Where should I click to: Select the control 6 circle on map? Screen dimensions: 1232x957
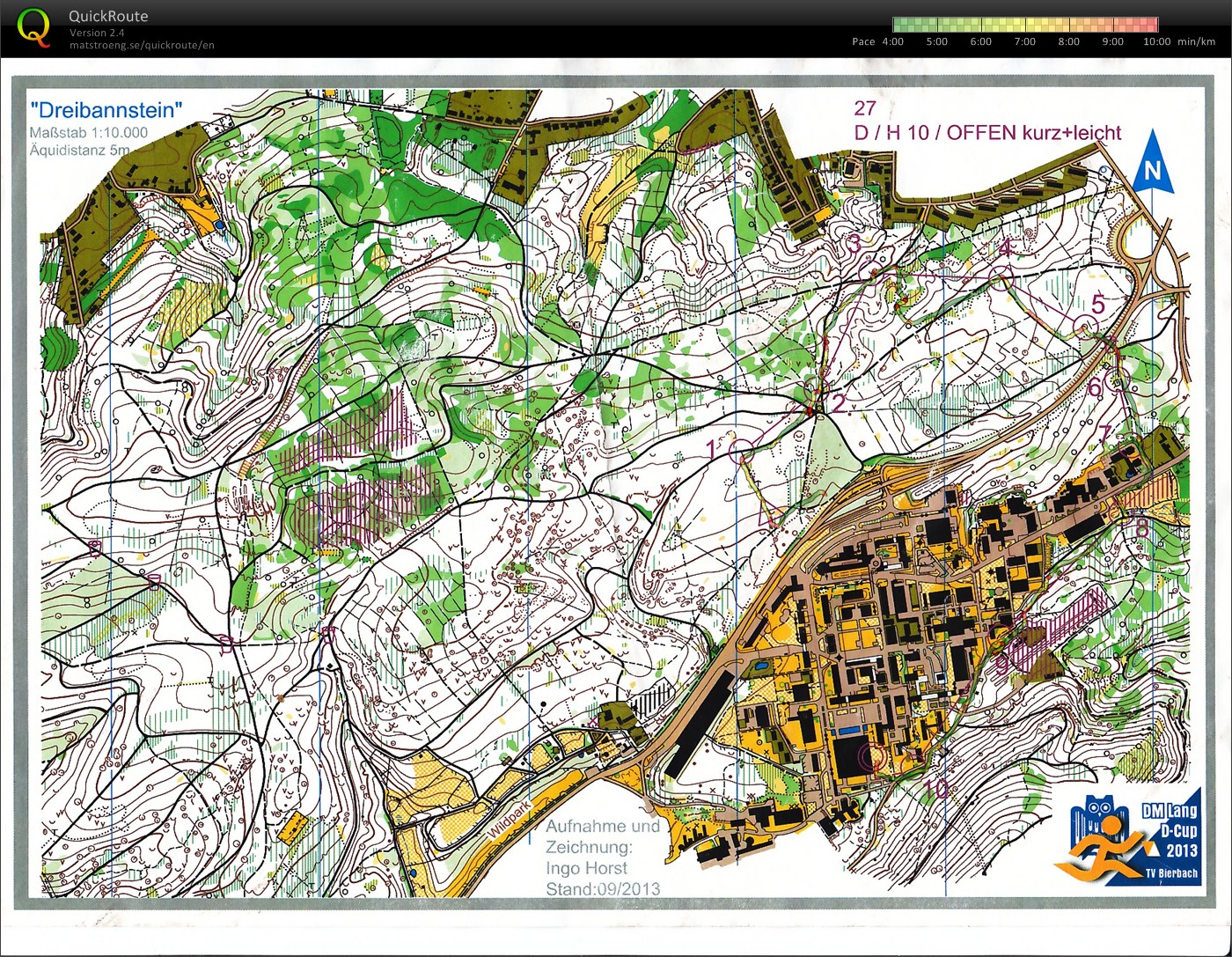(x=1116, y=380)
